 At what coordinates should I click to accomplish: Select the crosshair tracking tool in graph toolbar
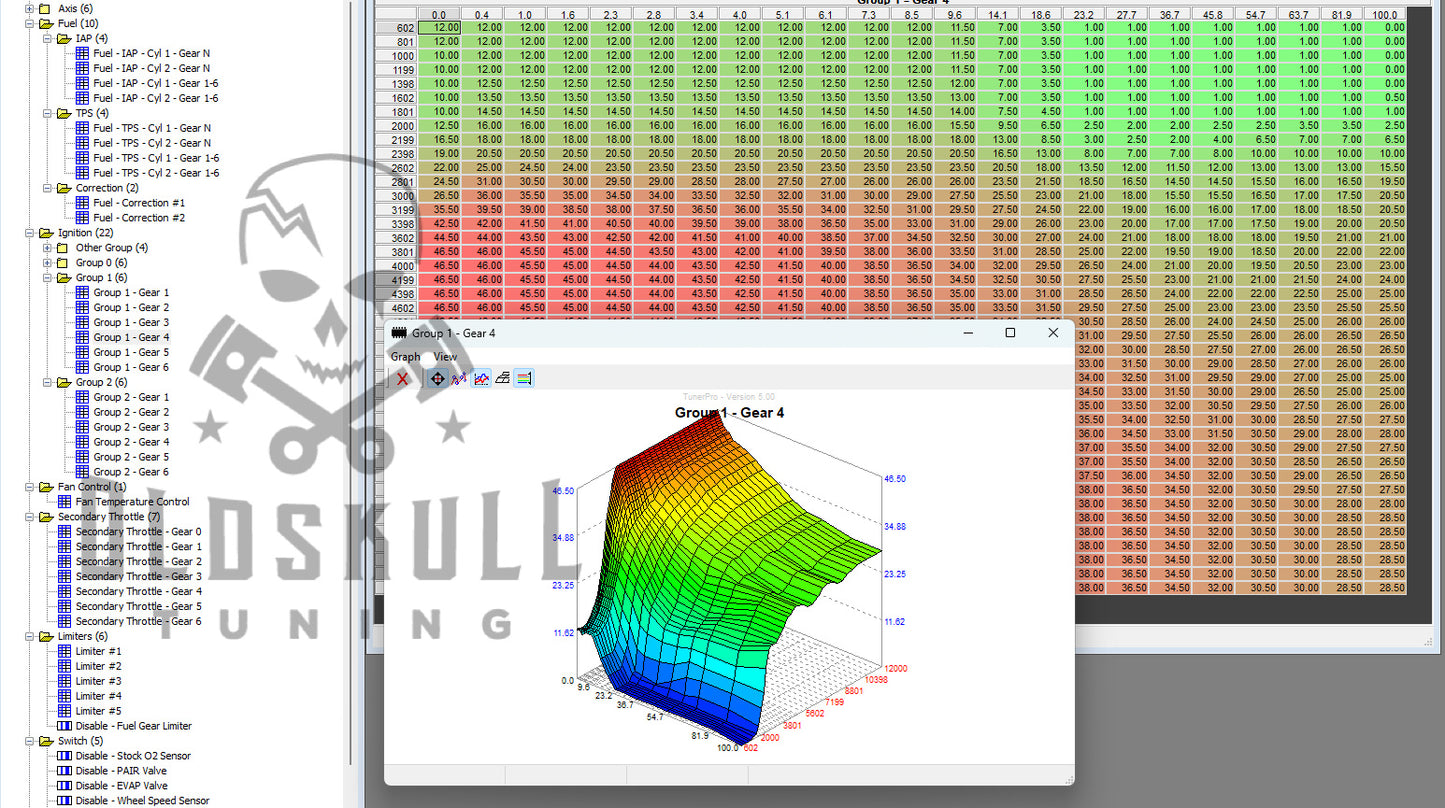point(437,378)
